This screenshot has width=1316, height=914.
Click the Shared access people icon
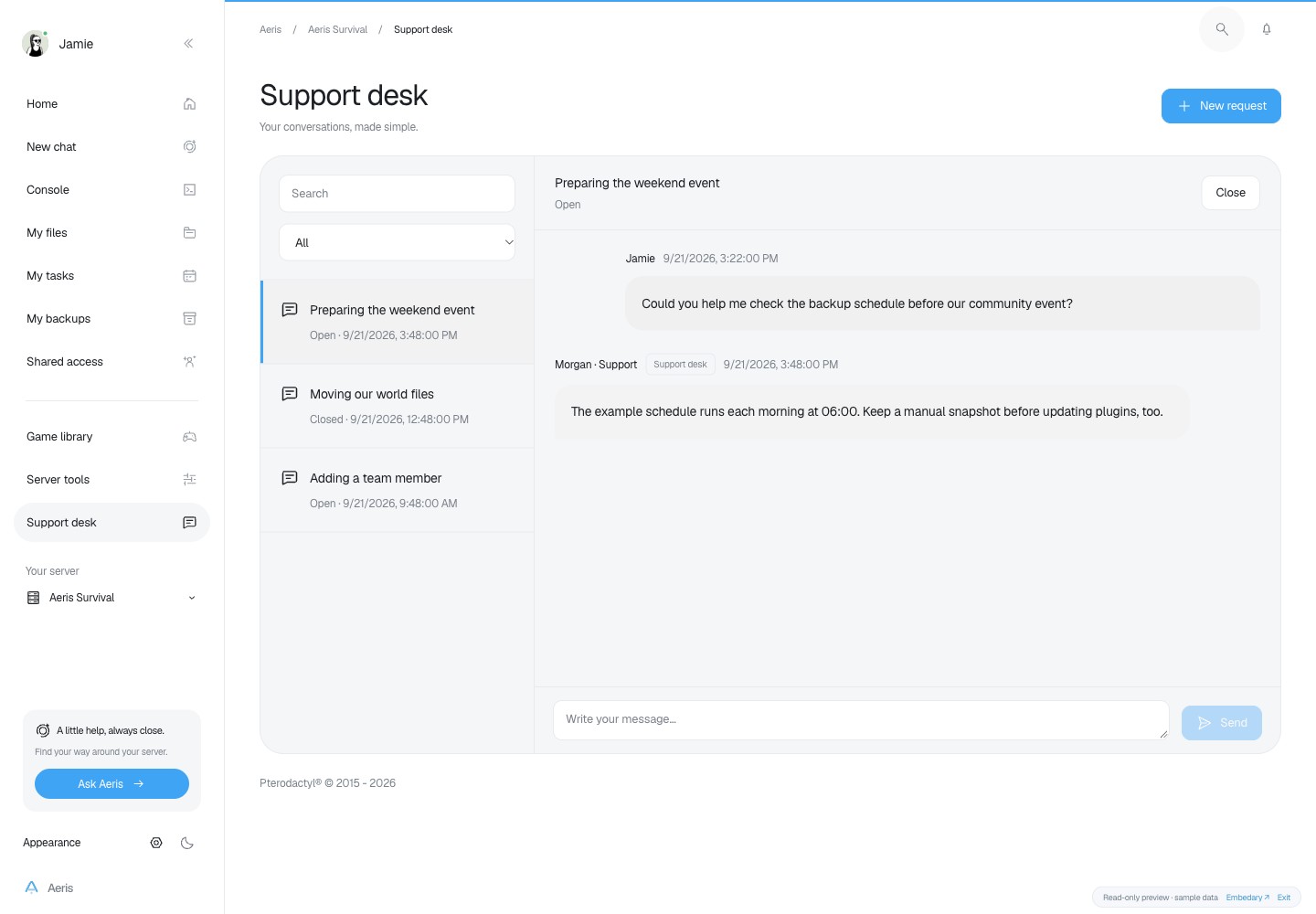189,361
